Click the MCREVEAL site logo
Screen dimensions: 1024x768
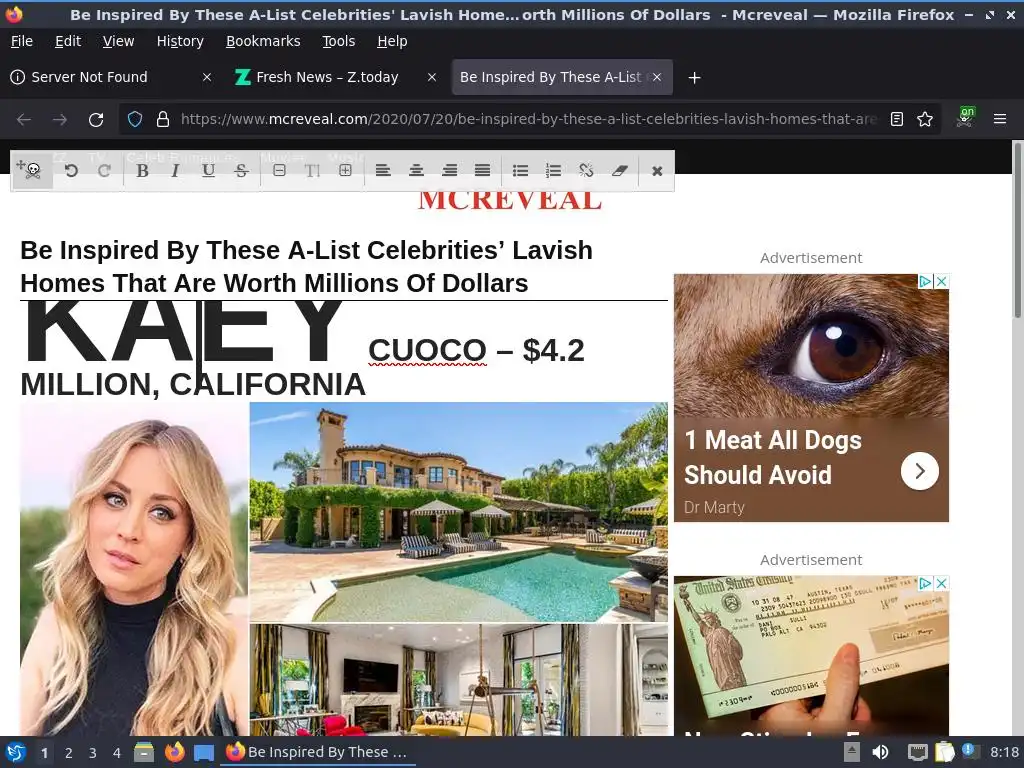click(509, 199)
